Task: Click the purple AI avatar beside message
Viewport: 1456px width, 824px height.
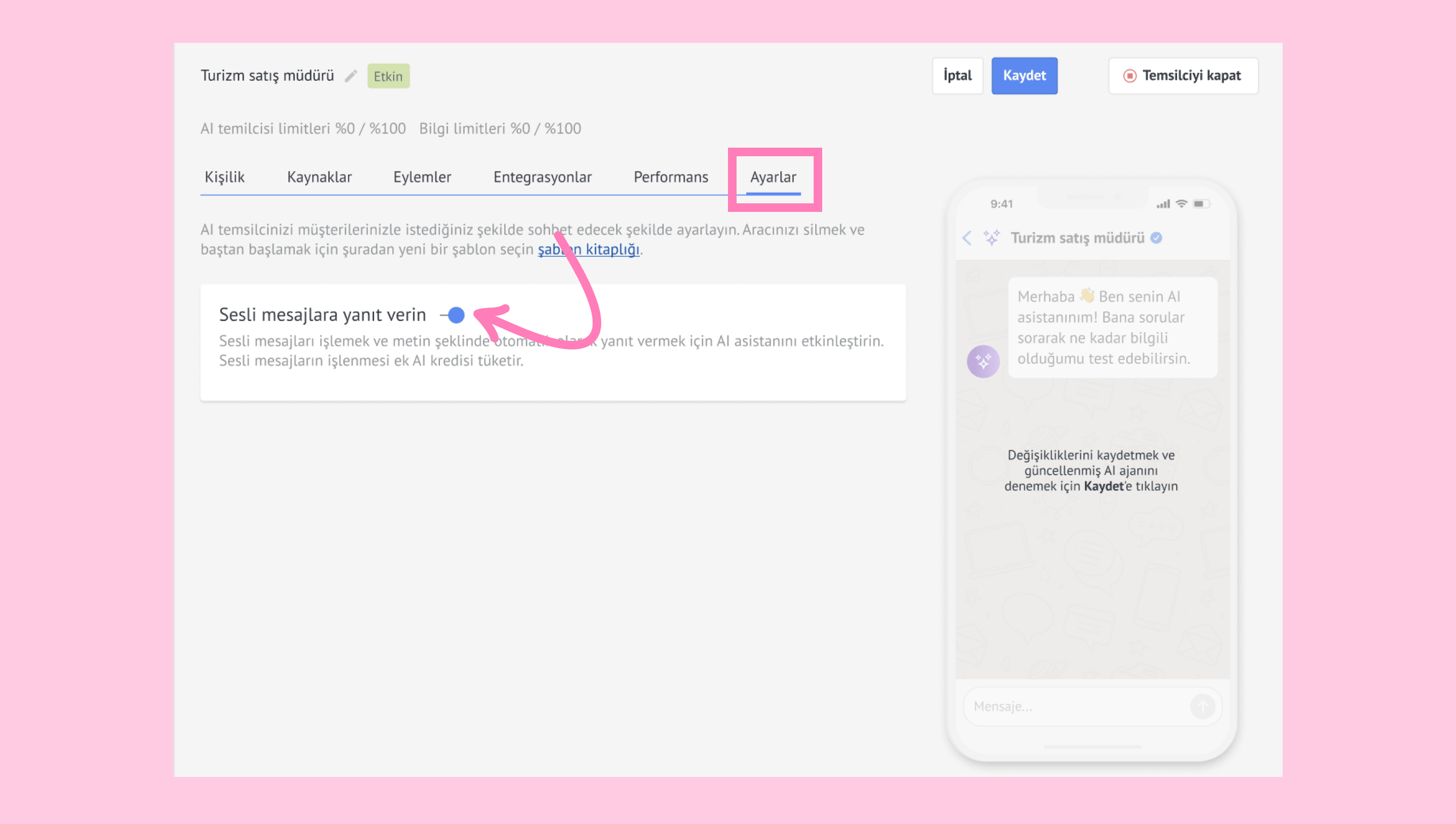Action: (x=983, y=361)
